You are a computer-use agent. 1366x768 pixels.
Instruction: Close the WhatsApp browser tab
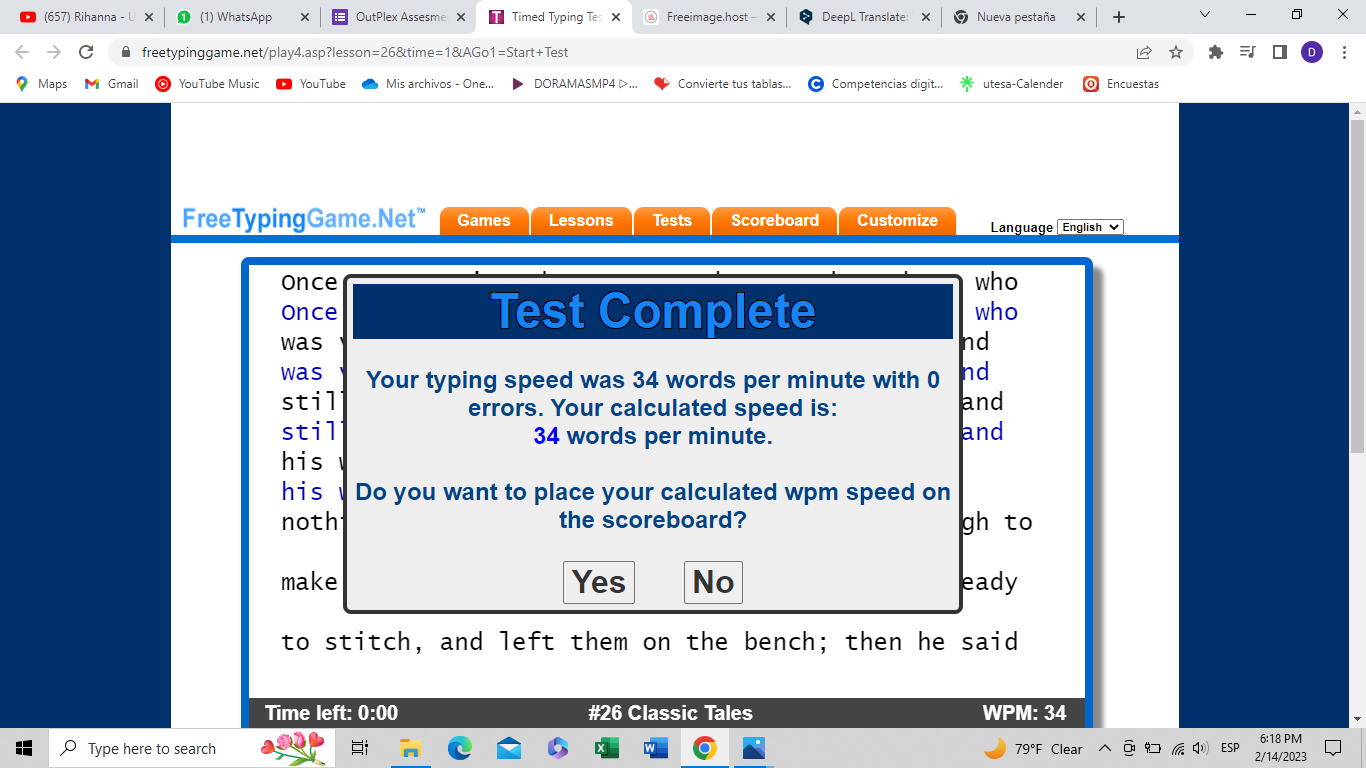(x=303, y=17)
